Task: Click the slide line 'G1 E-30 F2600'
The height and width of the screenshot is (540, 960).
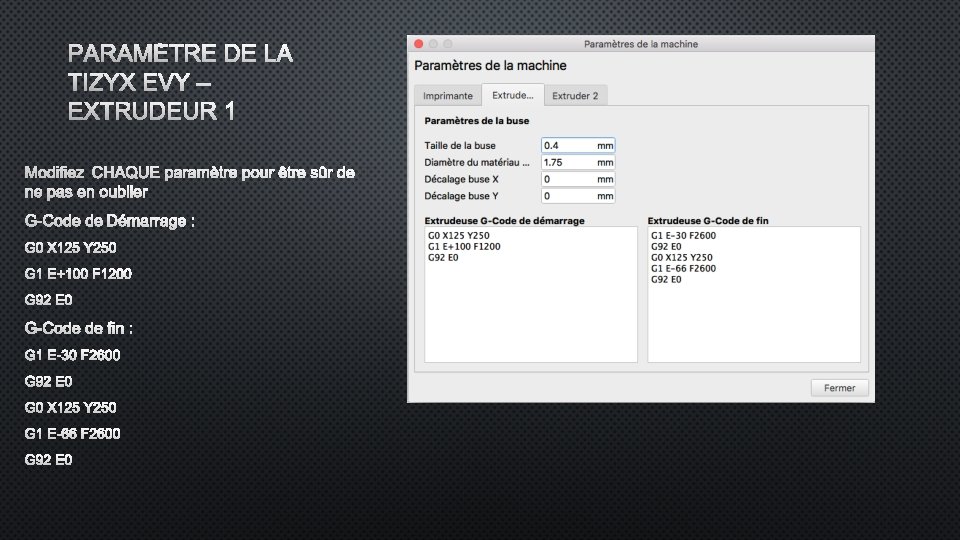Action: (72, 355)
